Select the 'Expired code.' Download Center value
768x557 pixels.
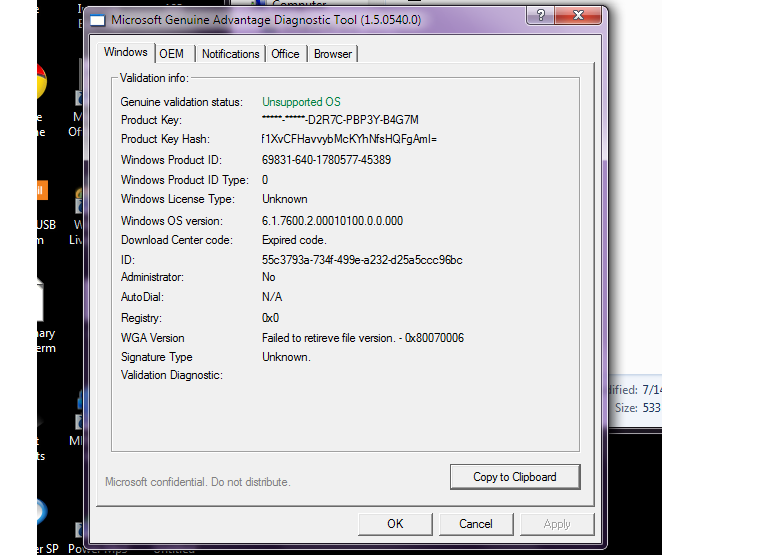coord(294,240)
